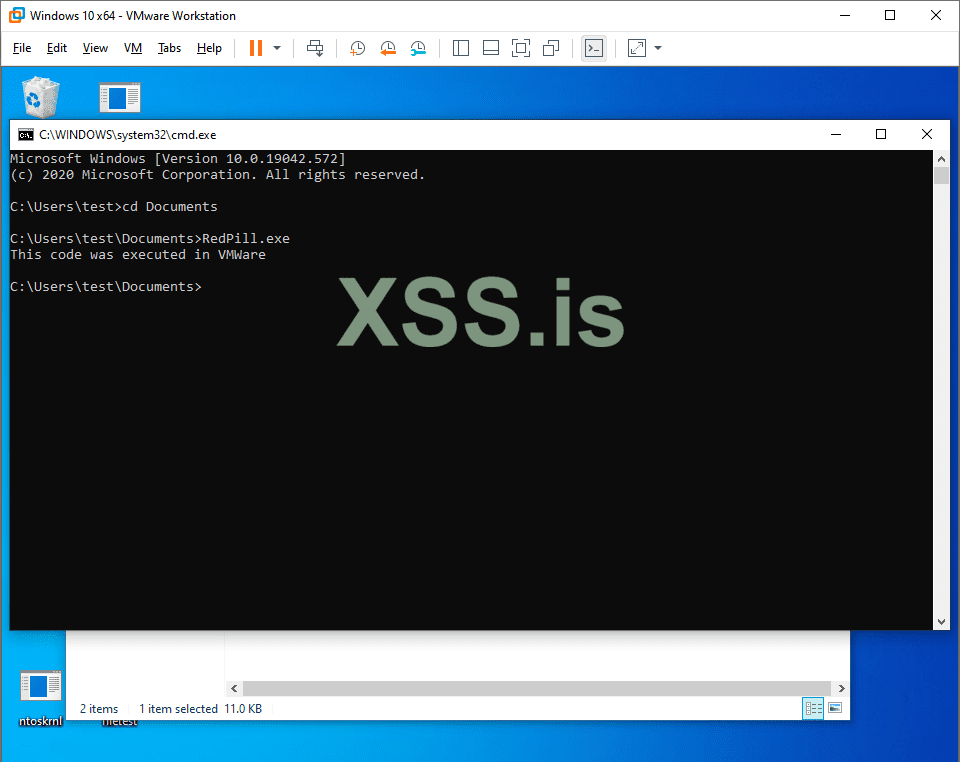Click the VMware Workstation title icon

pos(17,15)
